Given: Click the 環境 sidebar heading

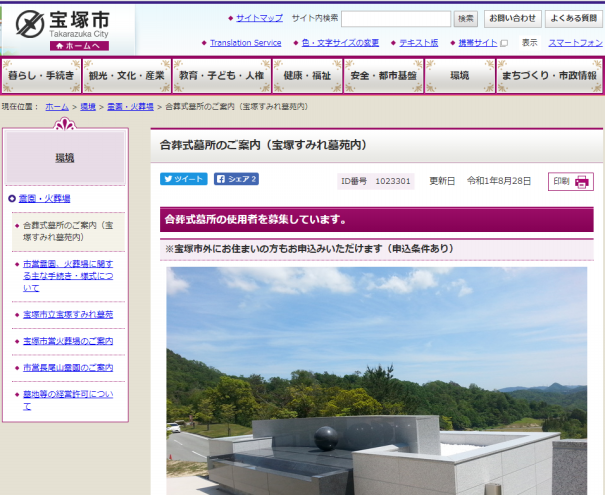Looking at the screenshot, I should (65, 157).
